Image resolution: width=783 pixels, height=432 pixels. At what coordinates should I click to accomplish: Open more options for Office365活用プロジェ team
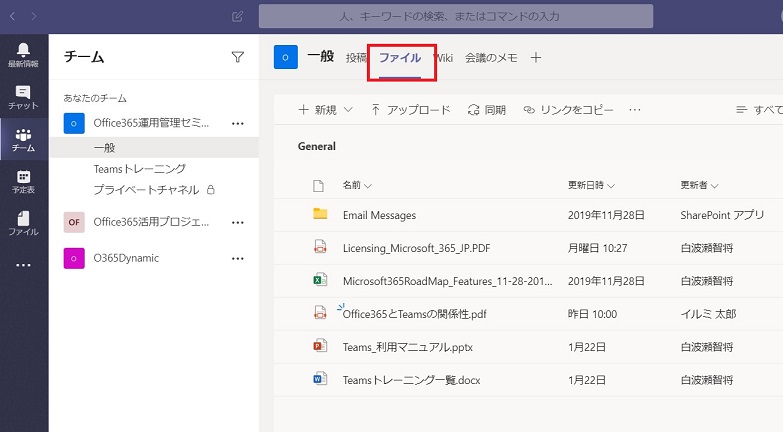(x=238, y=222)
